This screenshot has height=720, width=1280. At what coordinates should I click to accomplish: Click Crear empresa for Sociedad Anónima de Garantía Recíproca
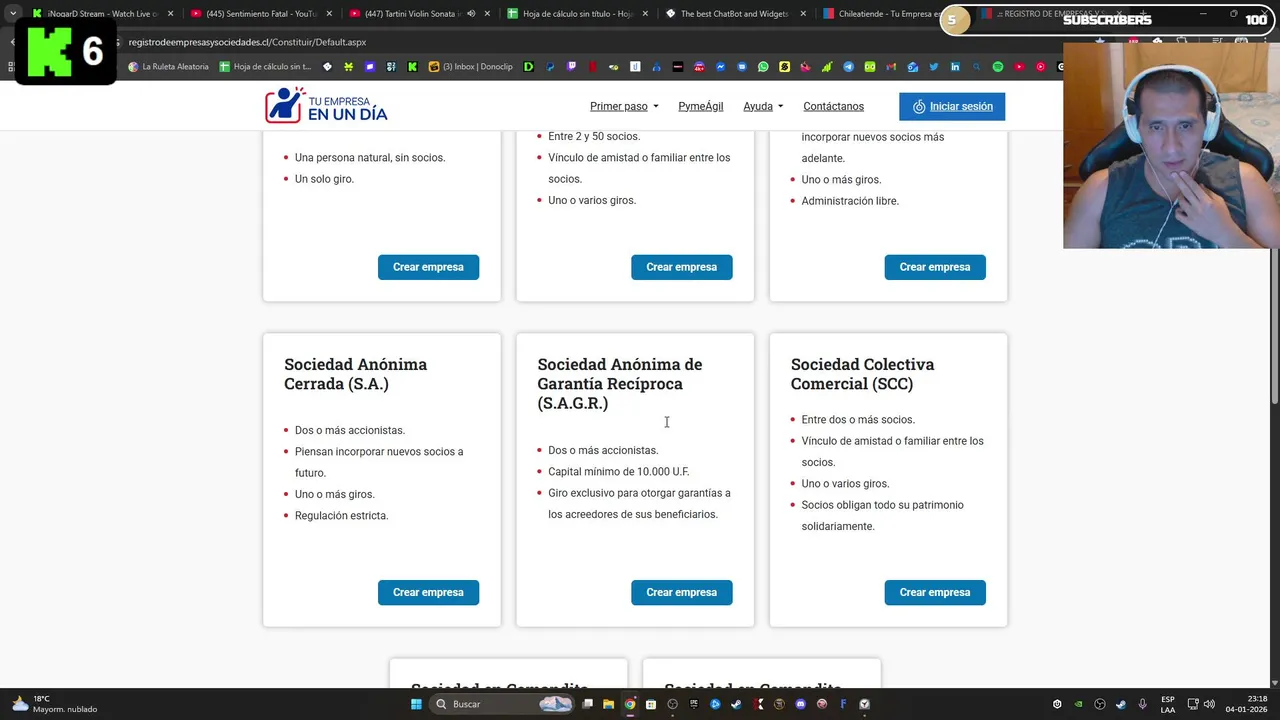pyautogui.click(x=681, y=592)
